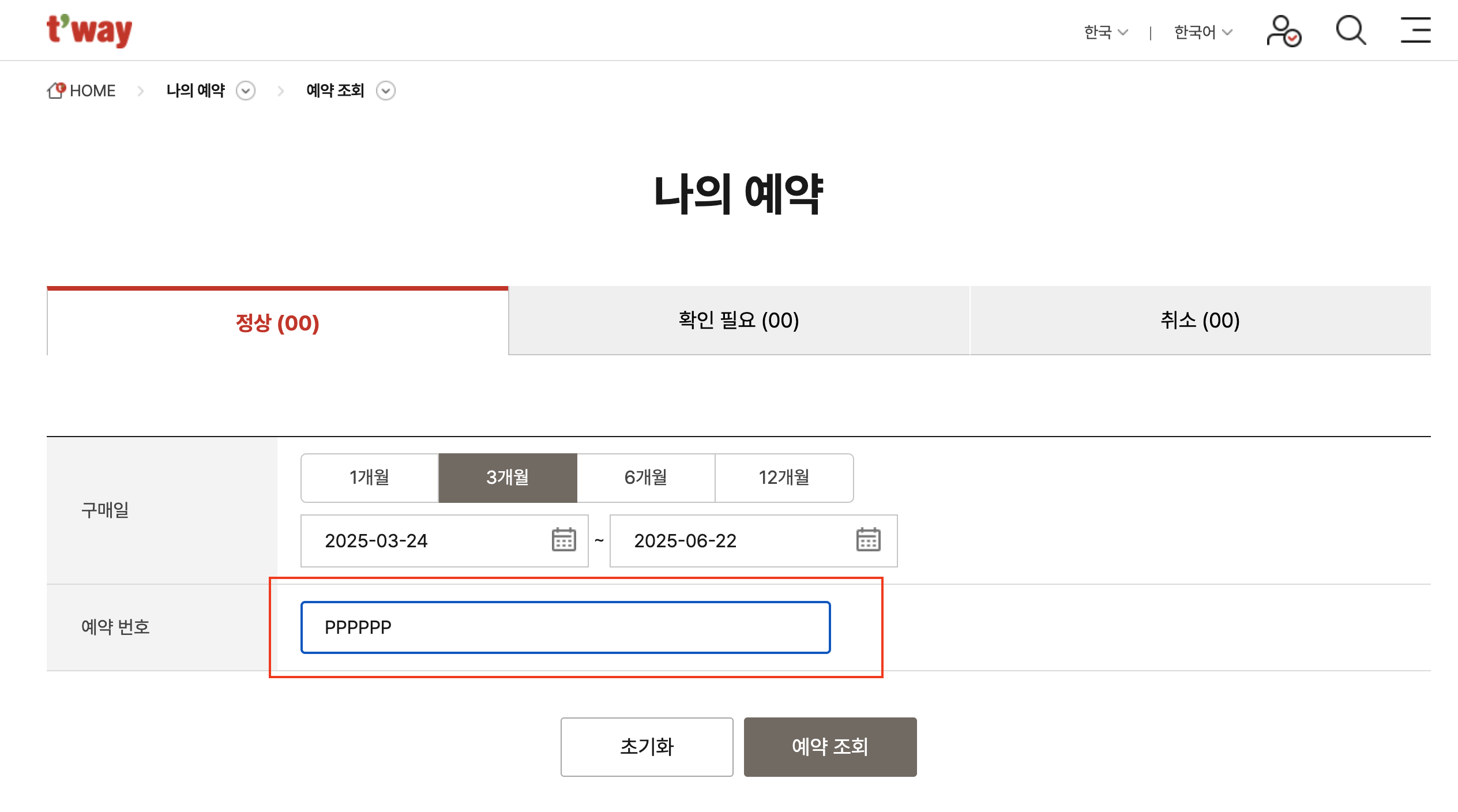Open end date calendar icon
Image resolution: width=1458 pixels, height=812 pixels.
tap(868, 540)
